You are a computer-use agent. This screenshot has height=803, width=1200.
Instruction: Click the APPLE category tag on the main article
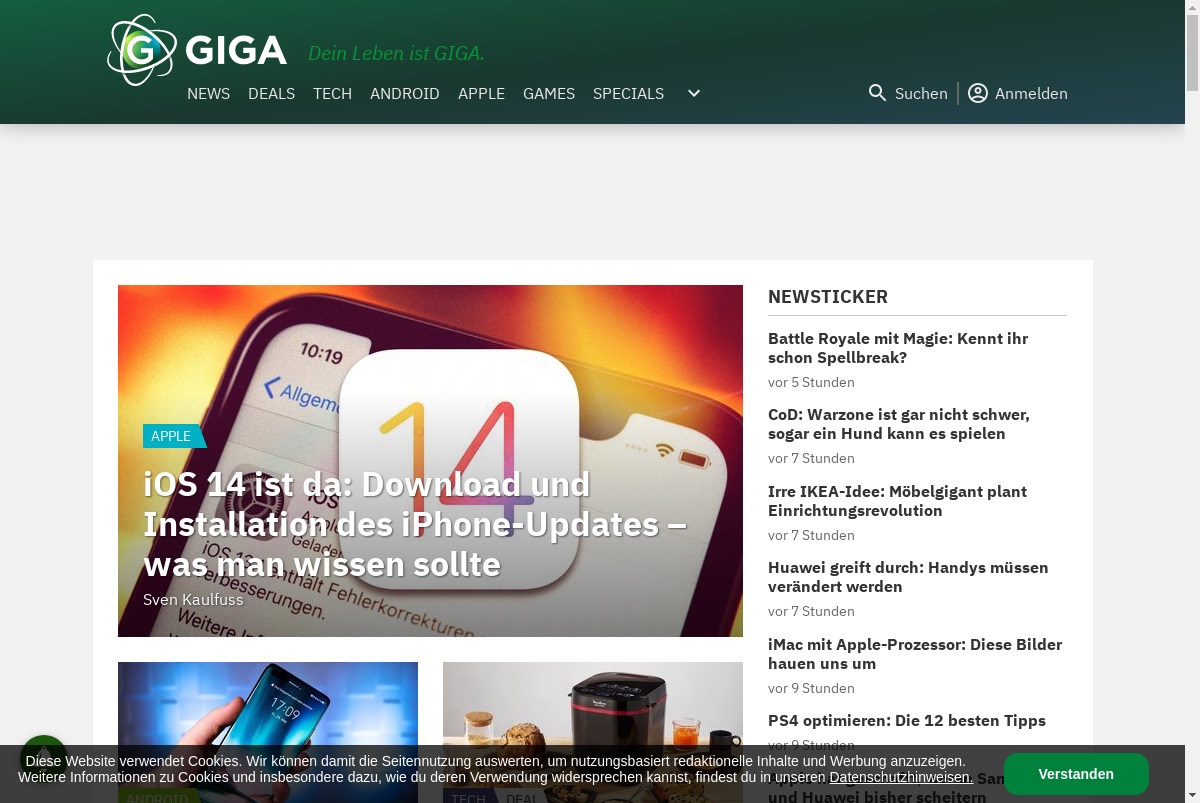tap(174, 436)
